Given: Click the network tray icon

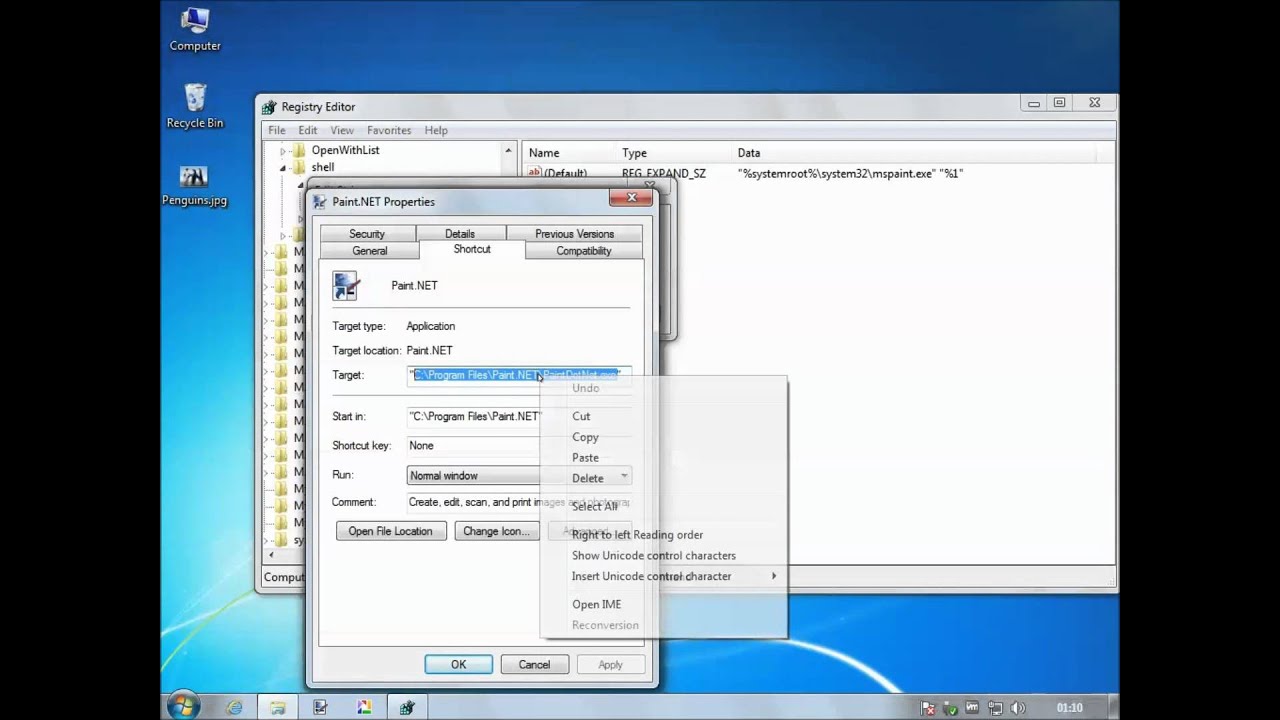Looking at the screenshot, I should pyautogui.click(x=995, y=707).
